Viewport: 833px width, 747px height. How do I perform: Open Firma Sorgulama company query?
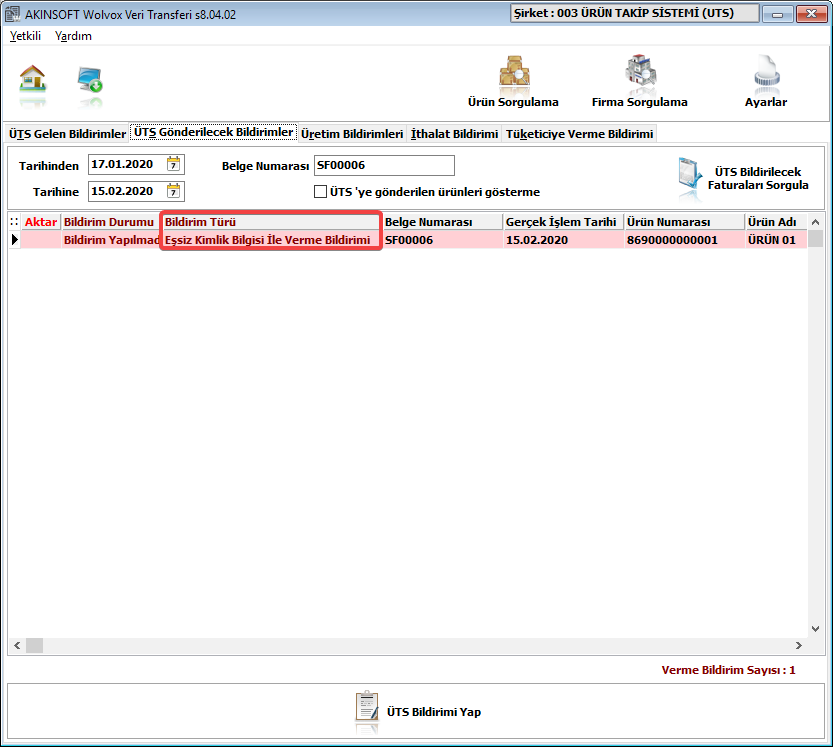click(x=640, y=82)
